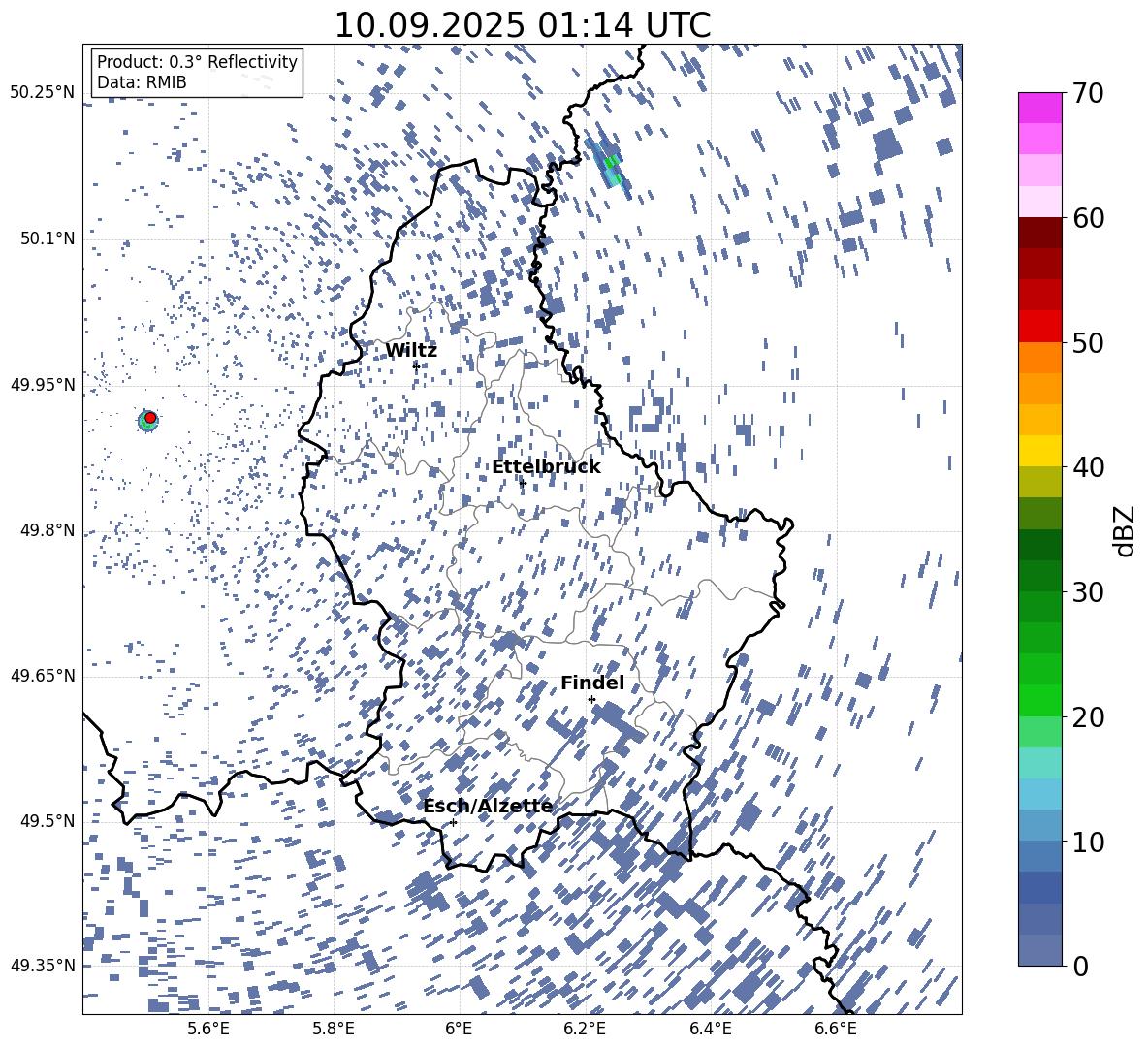1148x1048 pixels.
Task: Click the dBZ colorbar axis label
Action: click(1126, 530)
